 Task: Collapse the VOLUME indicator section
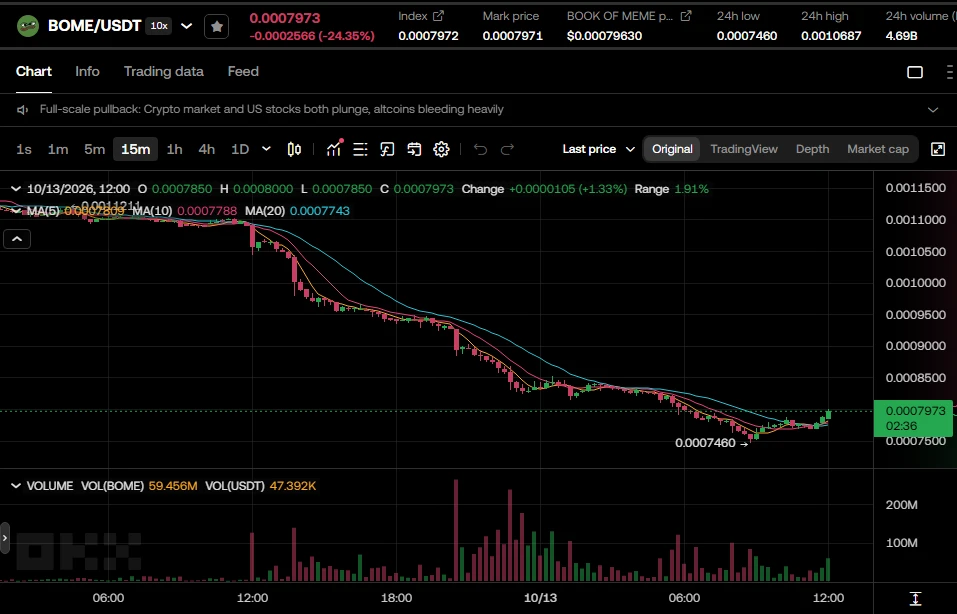pyautogui.click(x=16, y=486)
